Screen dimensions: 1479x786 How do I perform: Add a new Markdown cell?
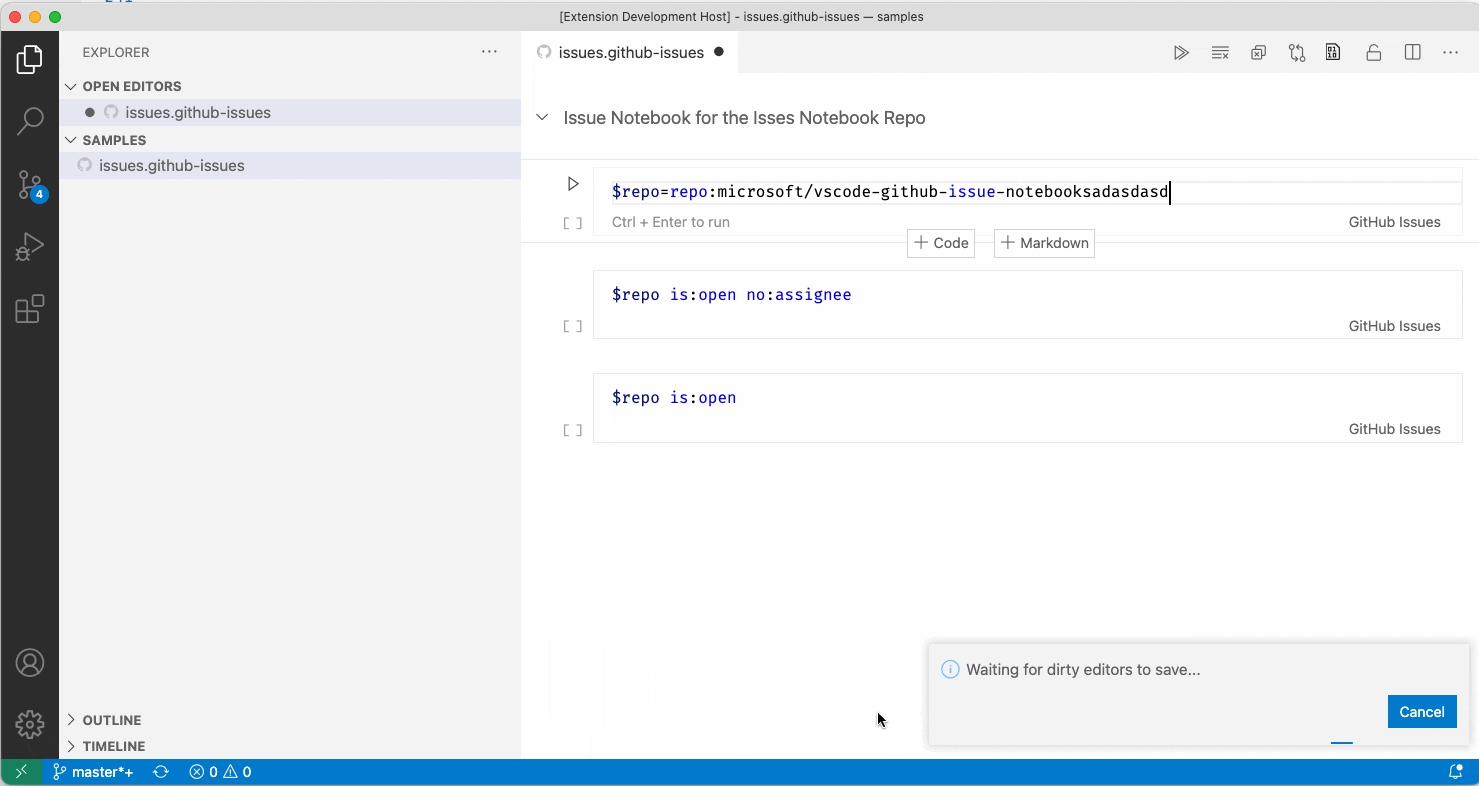(x=1044, y=243)
